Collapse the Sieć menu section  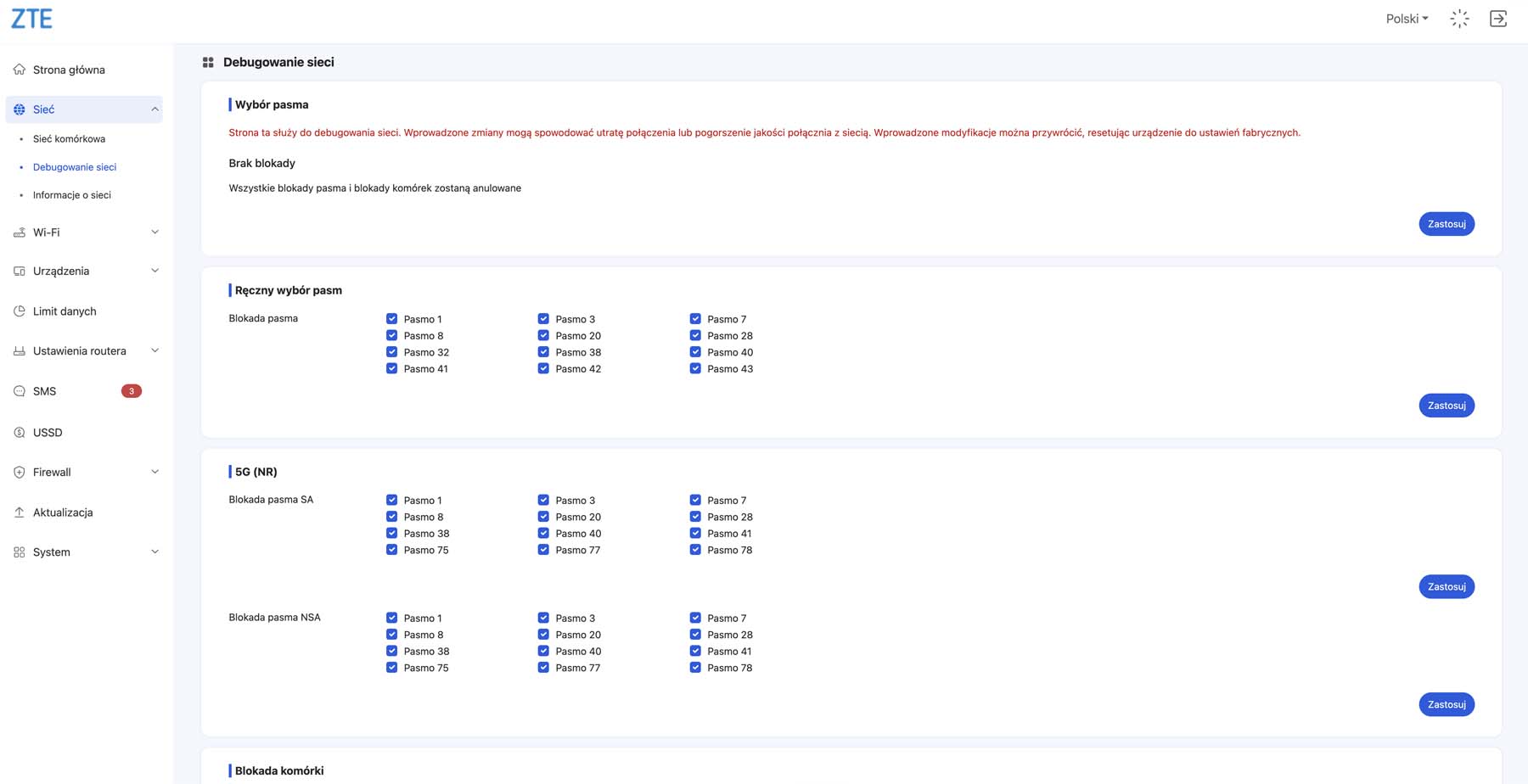click(x=154, y=109)
